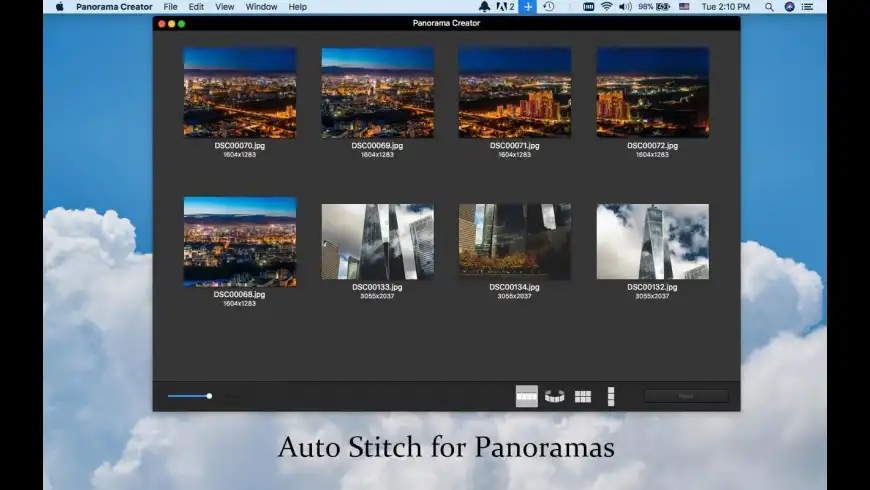
Task: Open the Apple menu
Action: [59, 7]
